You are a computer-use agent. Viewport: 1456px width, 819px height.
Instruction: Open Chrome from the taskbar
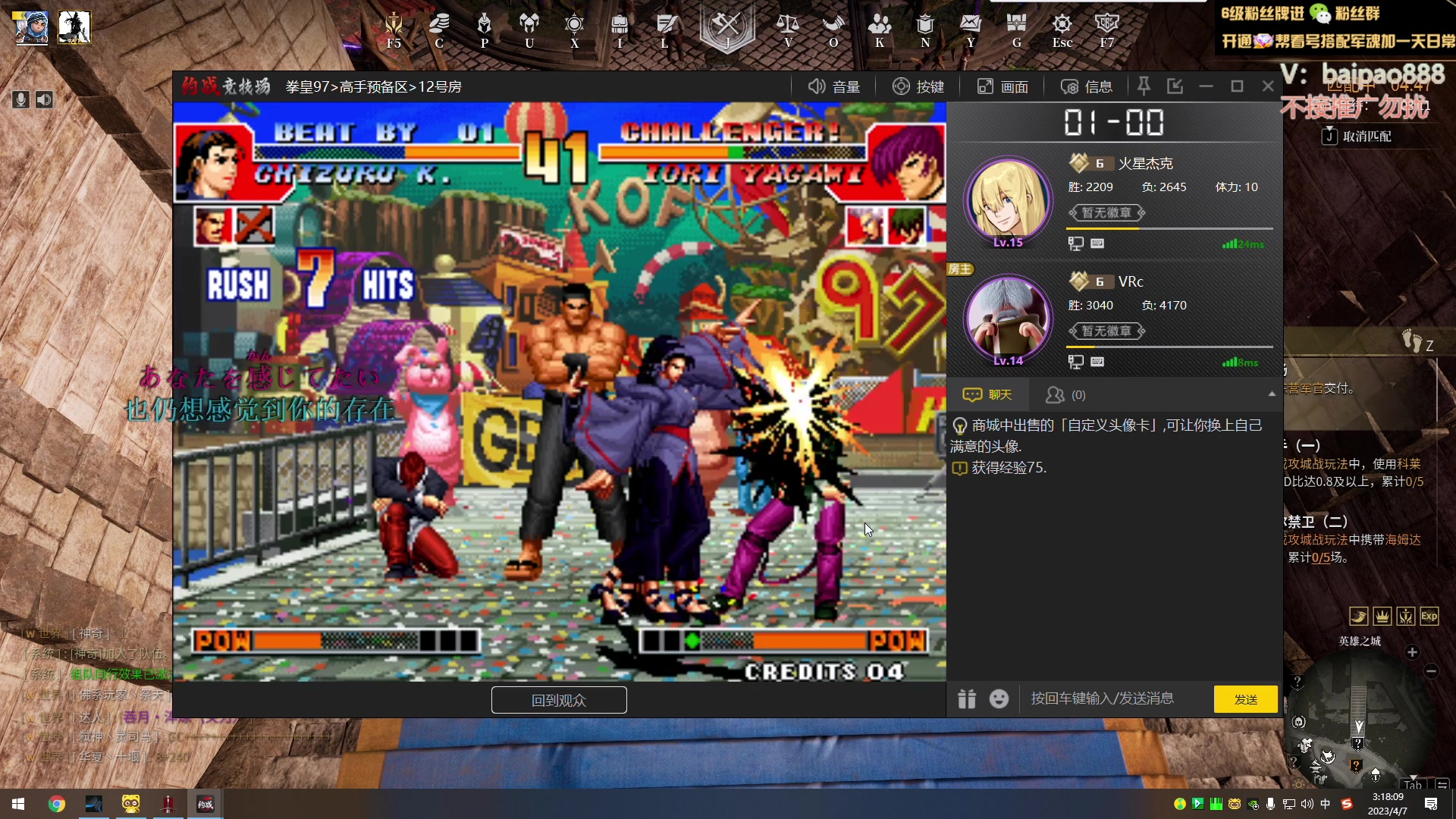coord(57,804)
